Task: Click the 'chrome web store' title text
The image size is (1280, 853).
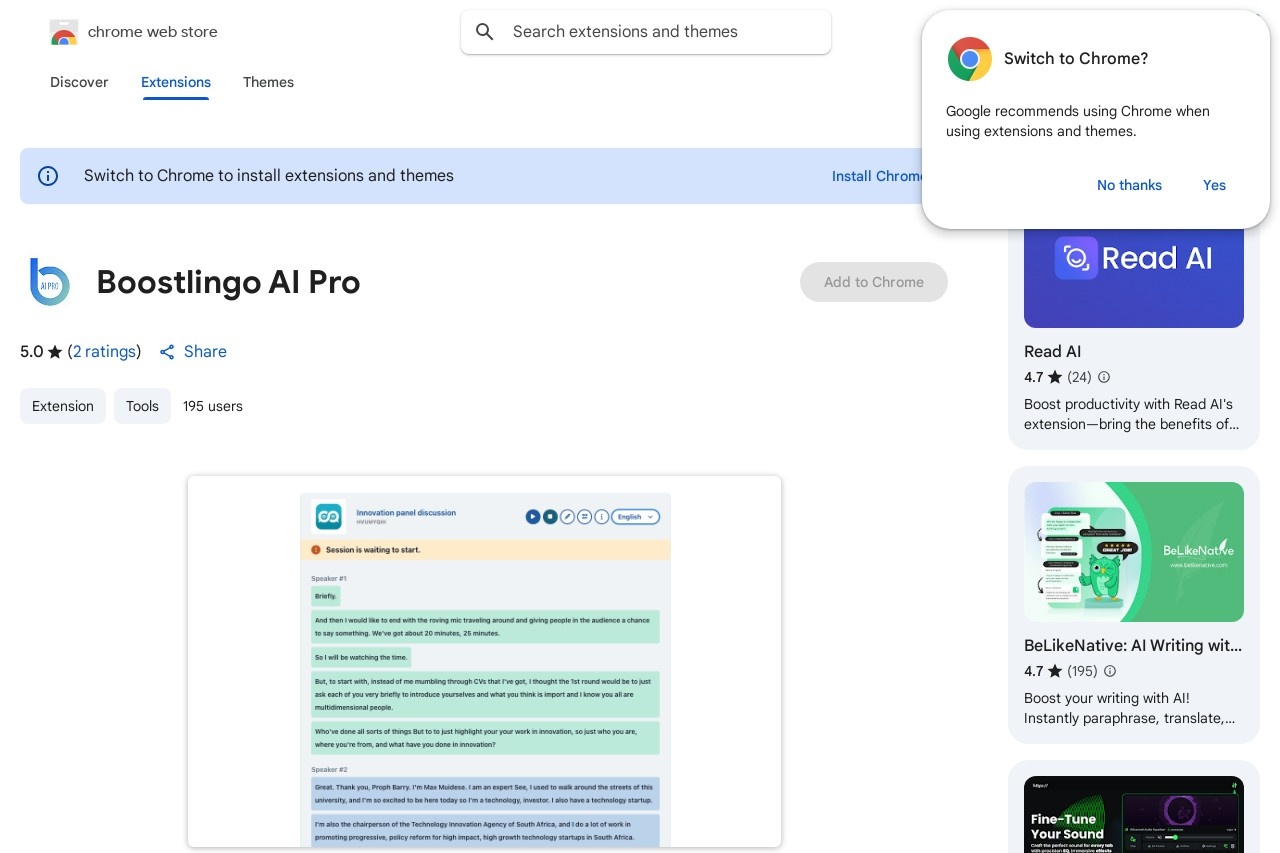Action: pyautogui.click(x=153, y=32)
